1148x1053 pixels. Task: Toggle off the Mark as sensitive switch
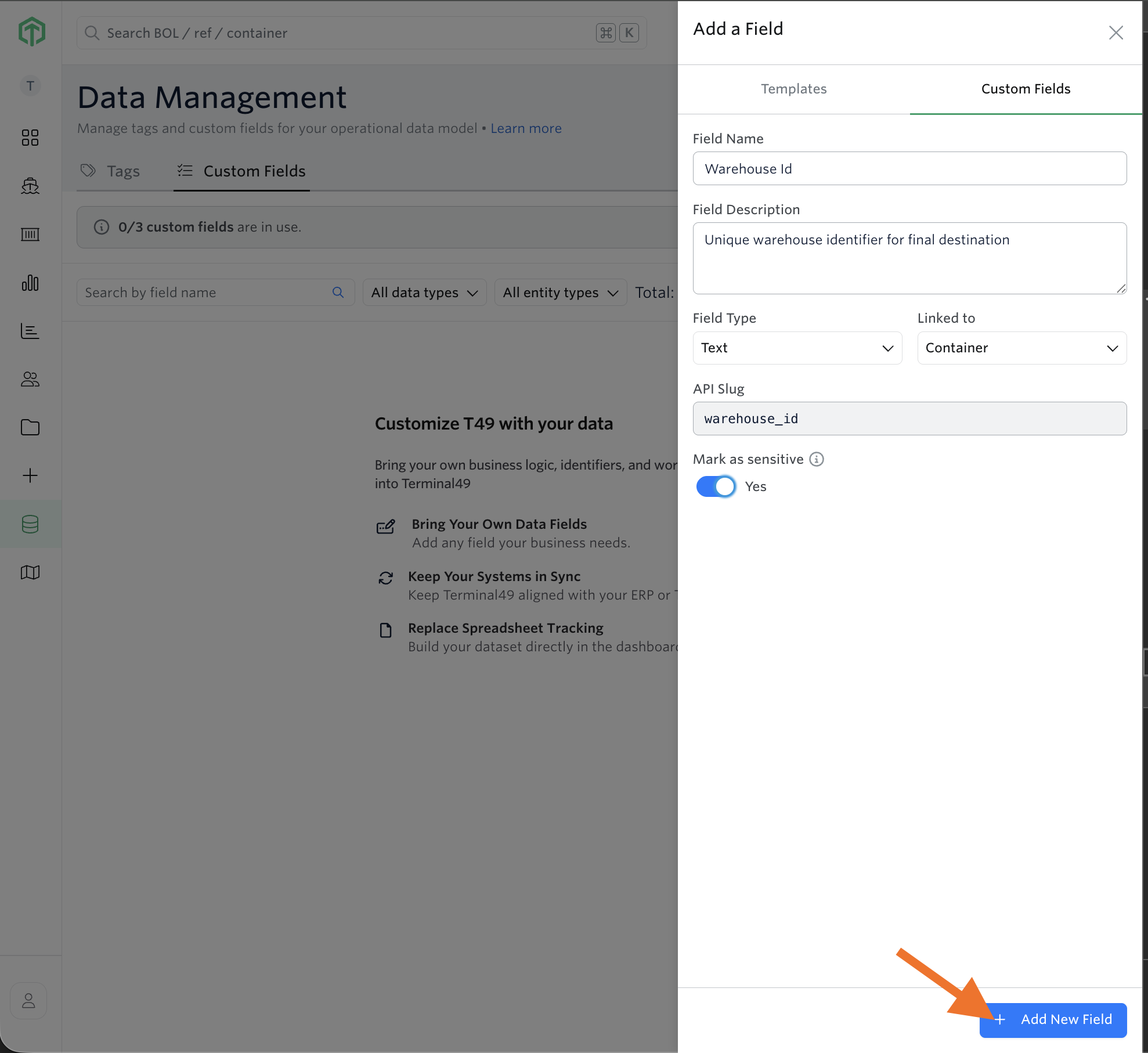point(716,486)
